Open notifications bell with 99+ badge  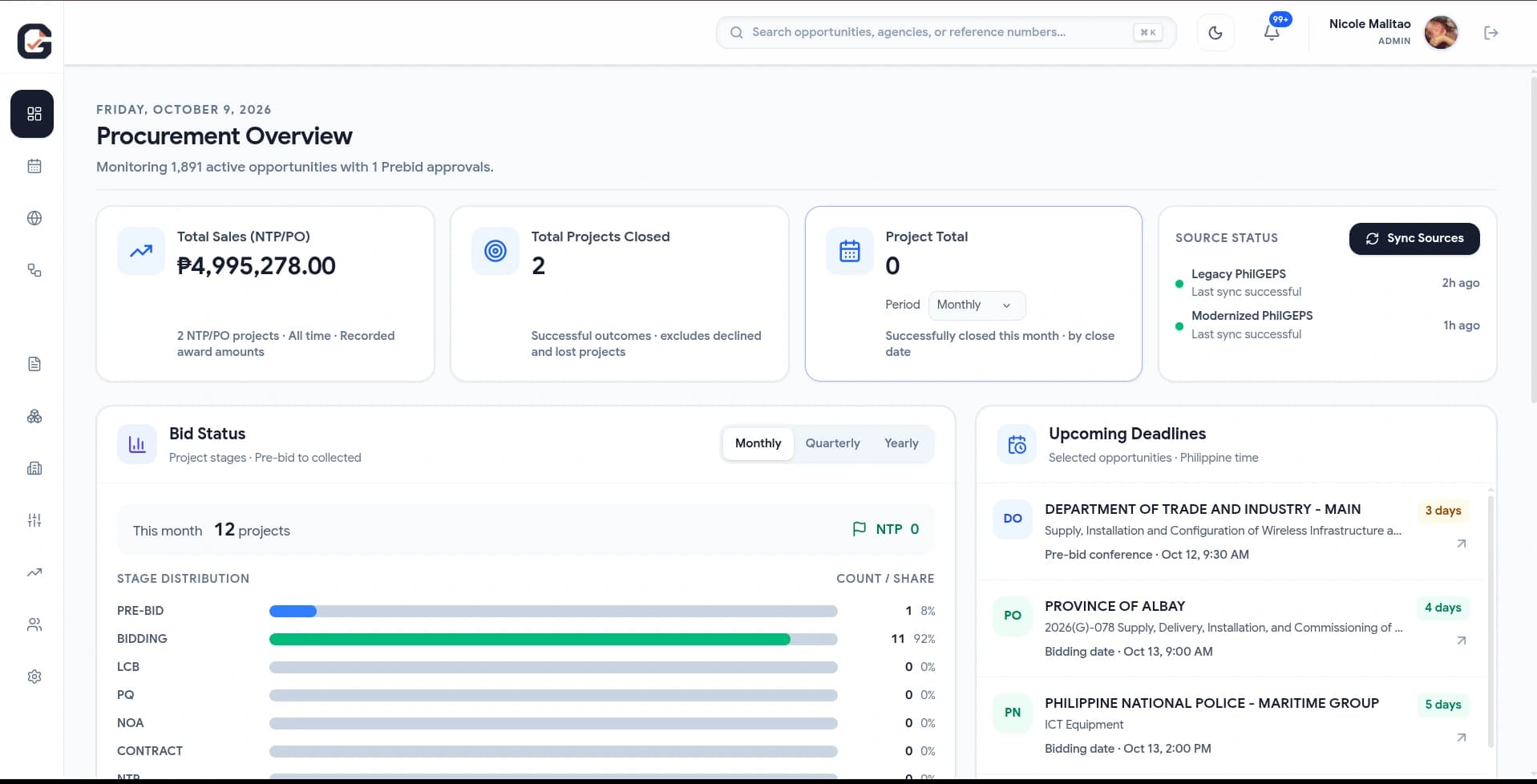1272,33
